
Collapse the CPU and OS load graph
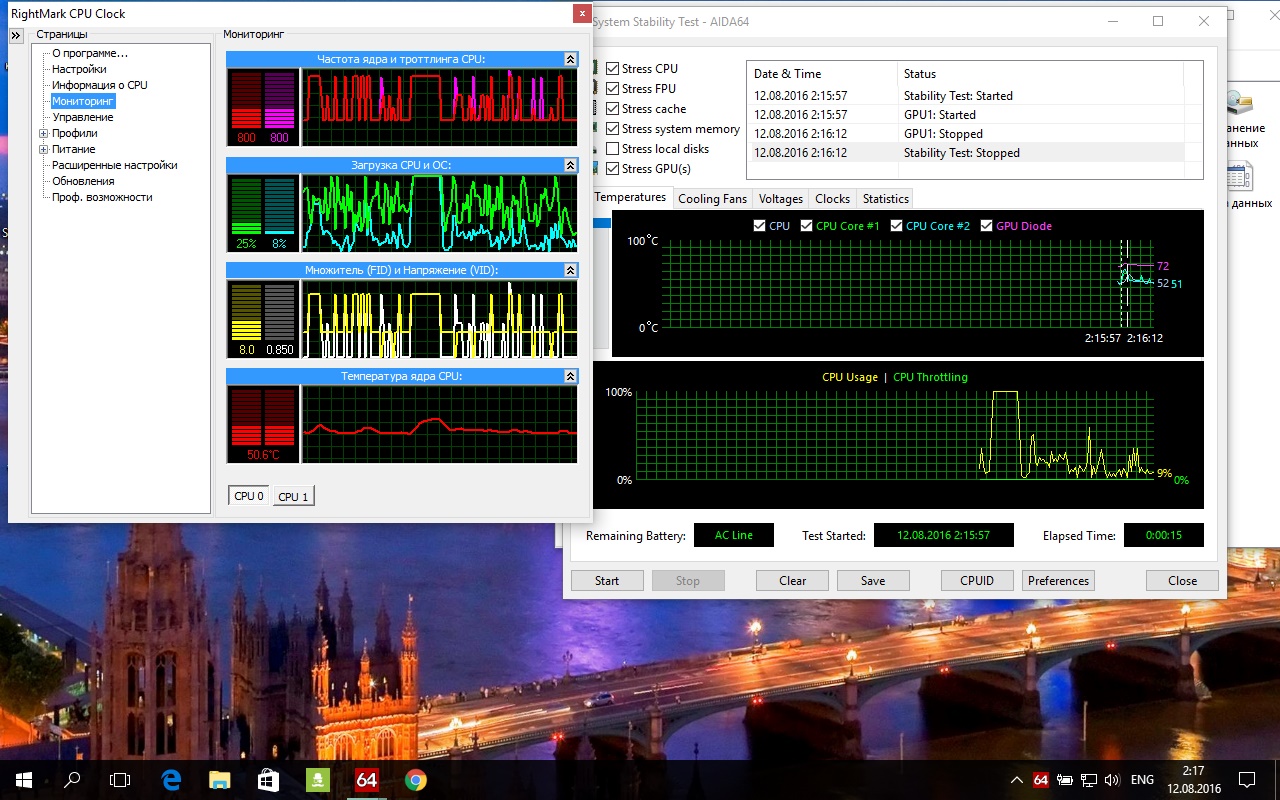click(570, 165)
